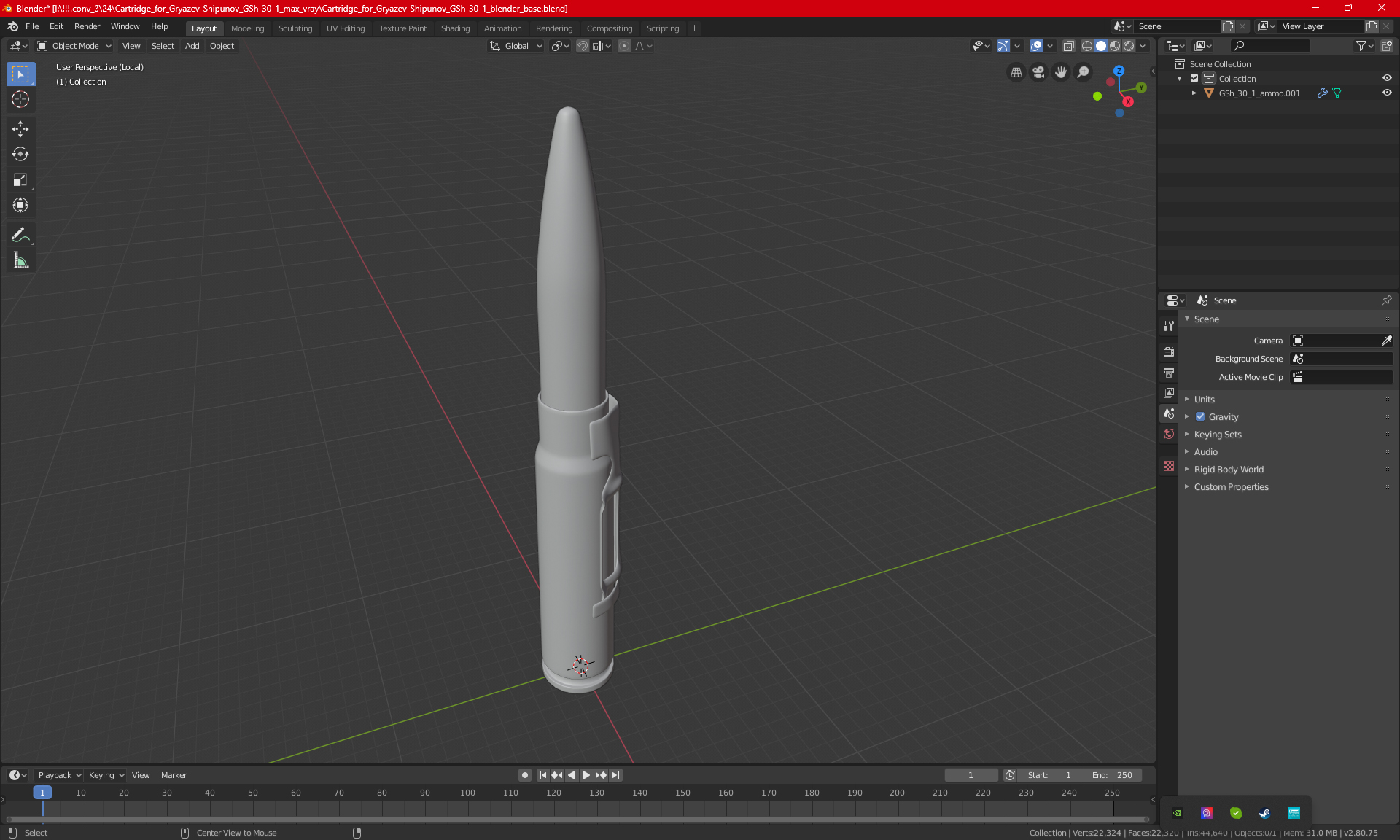Select the Annotate pencil tool

(x=20, y=235)
